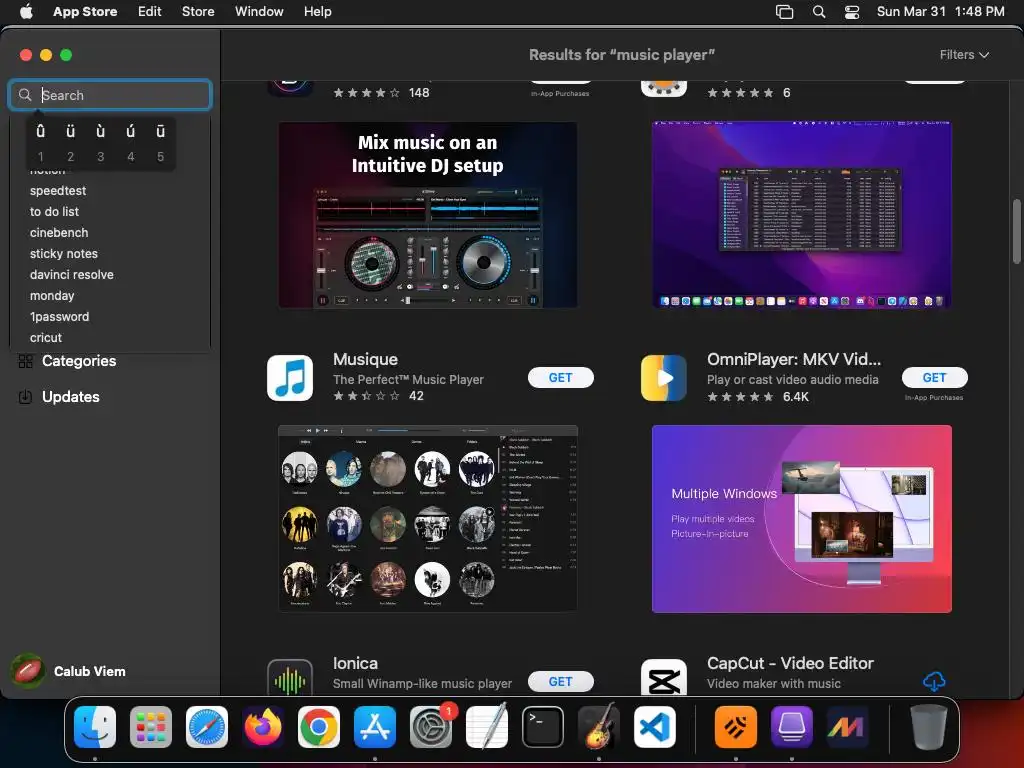
Task: Open the CapCut app icon
Action: pos(664,678)
